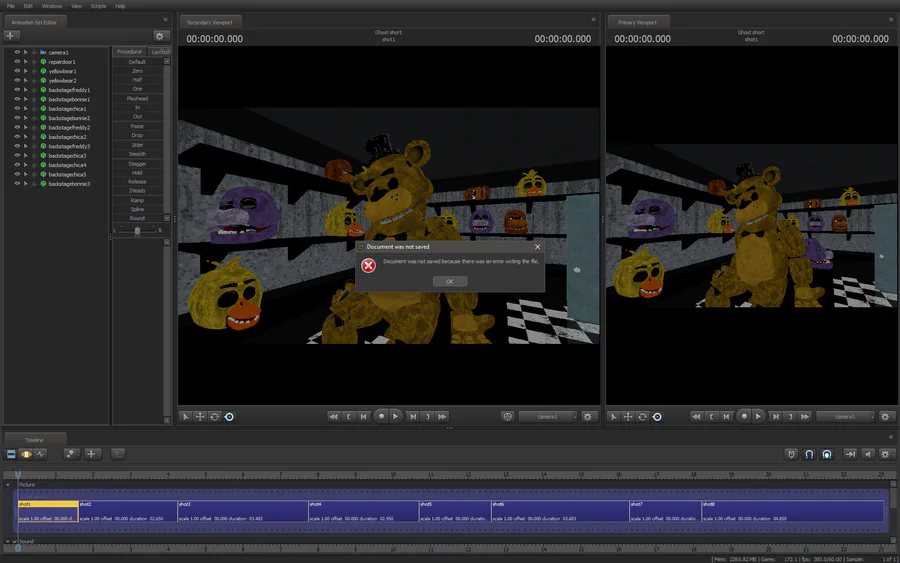900x563 pixels.
Task: Expand the yellowbear2 tree item arrow
Action: (x=26, y=80)
